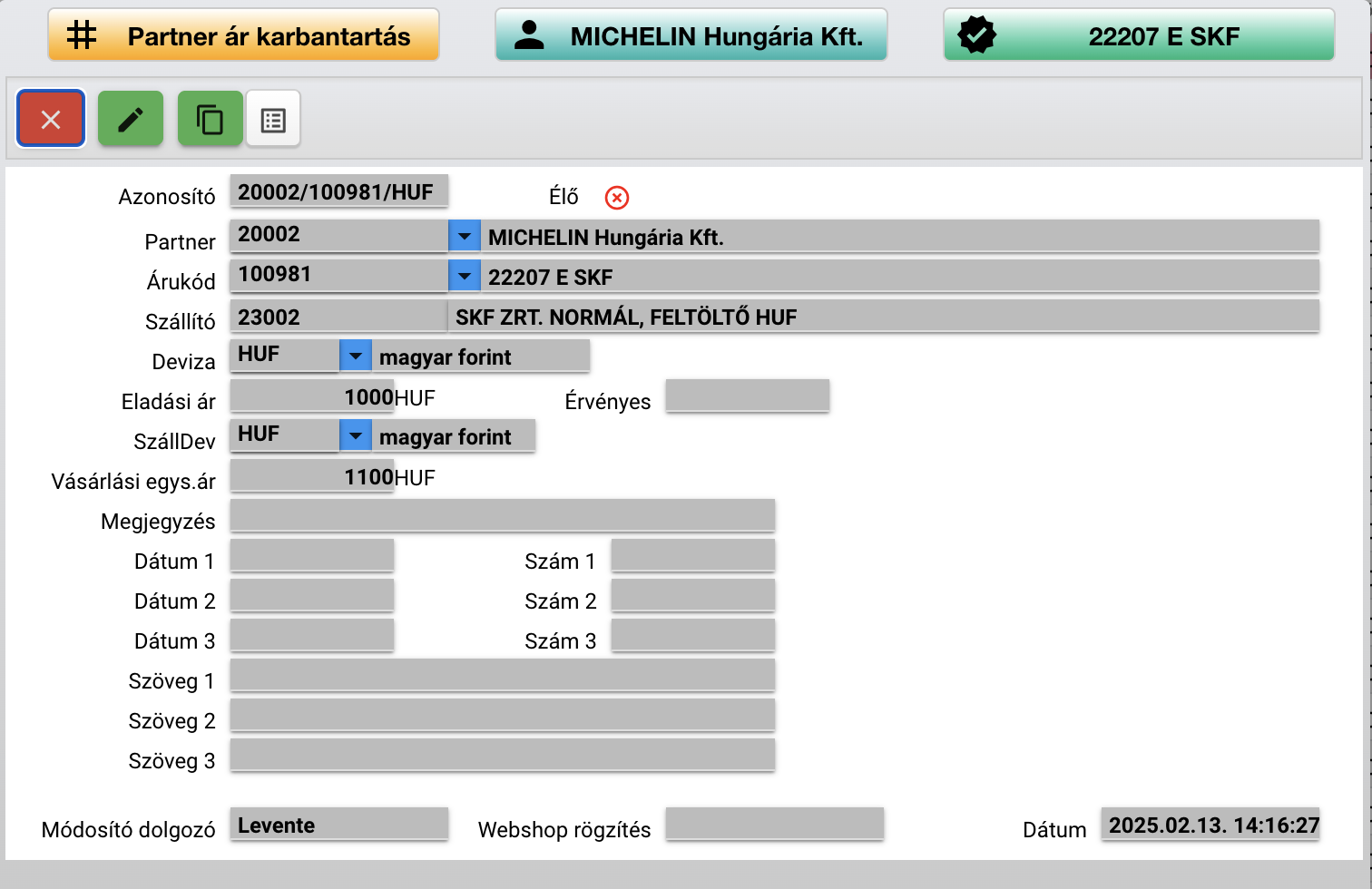Viewport: 1372px width, 889px height.
Task: Click the hash icon in Partner ár karbantartás
Action: click(82, 35)
